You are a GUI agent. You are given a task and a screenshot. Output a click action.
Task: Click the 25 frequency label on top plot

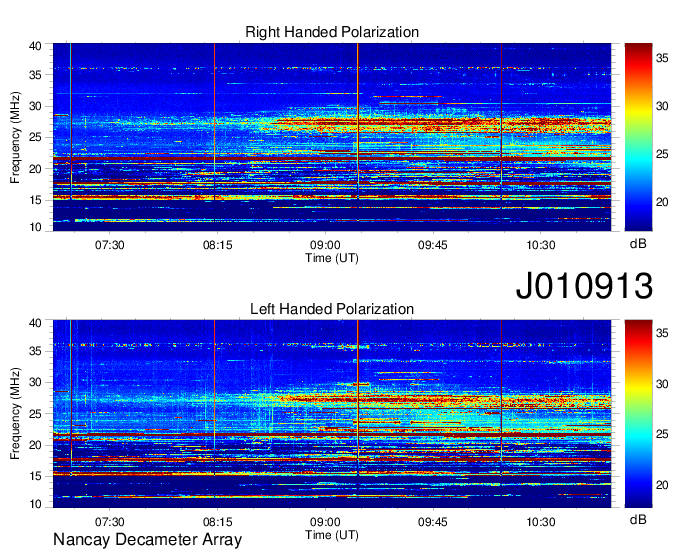pyautogui.click(x=35, y=137)
